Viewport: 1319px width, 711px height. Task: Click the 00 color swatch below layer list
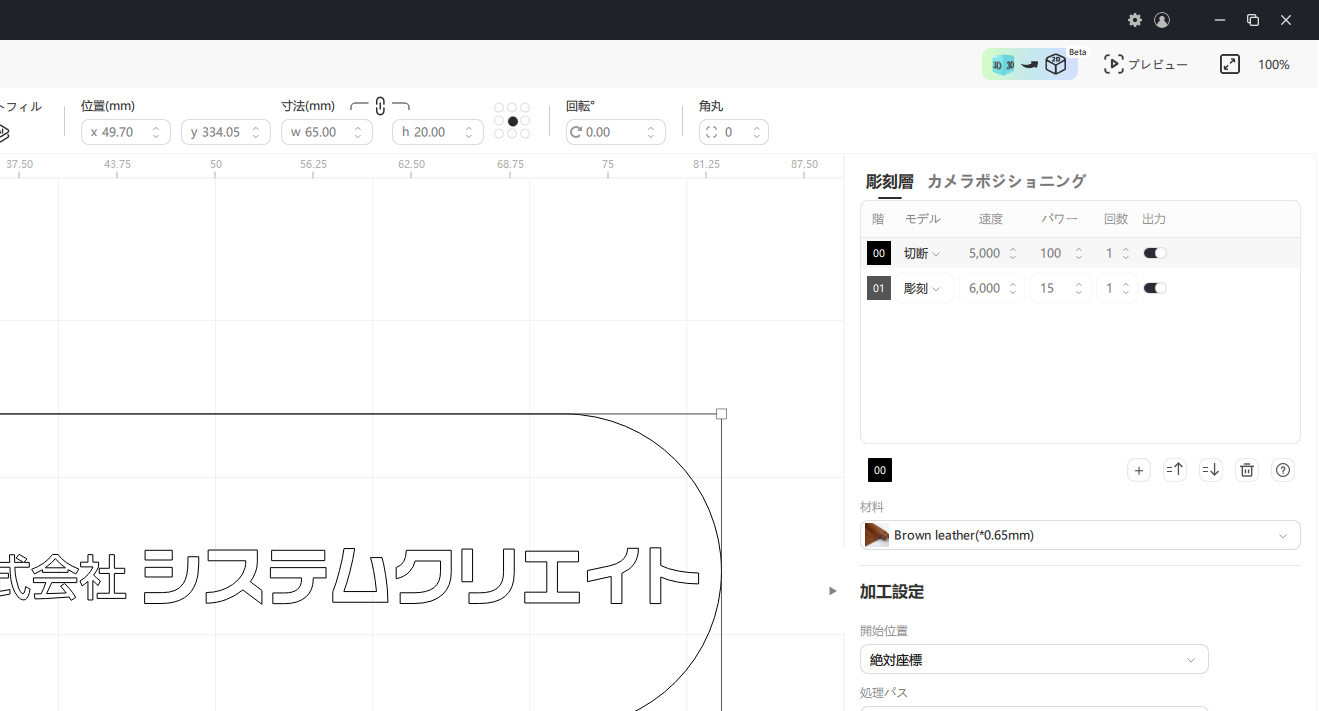coord(880,470)
